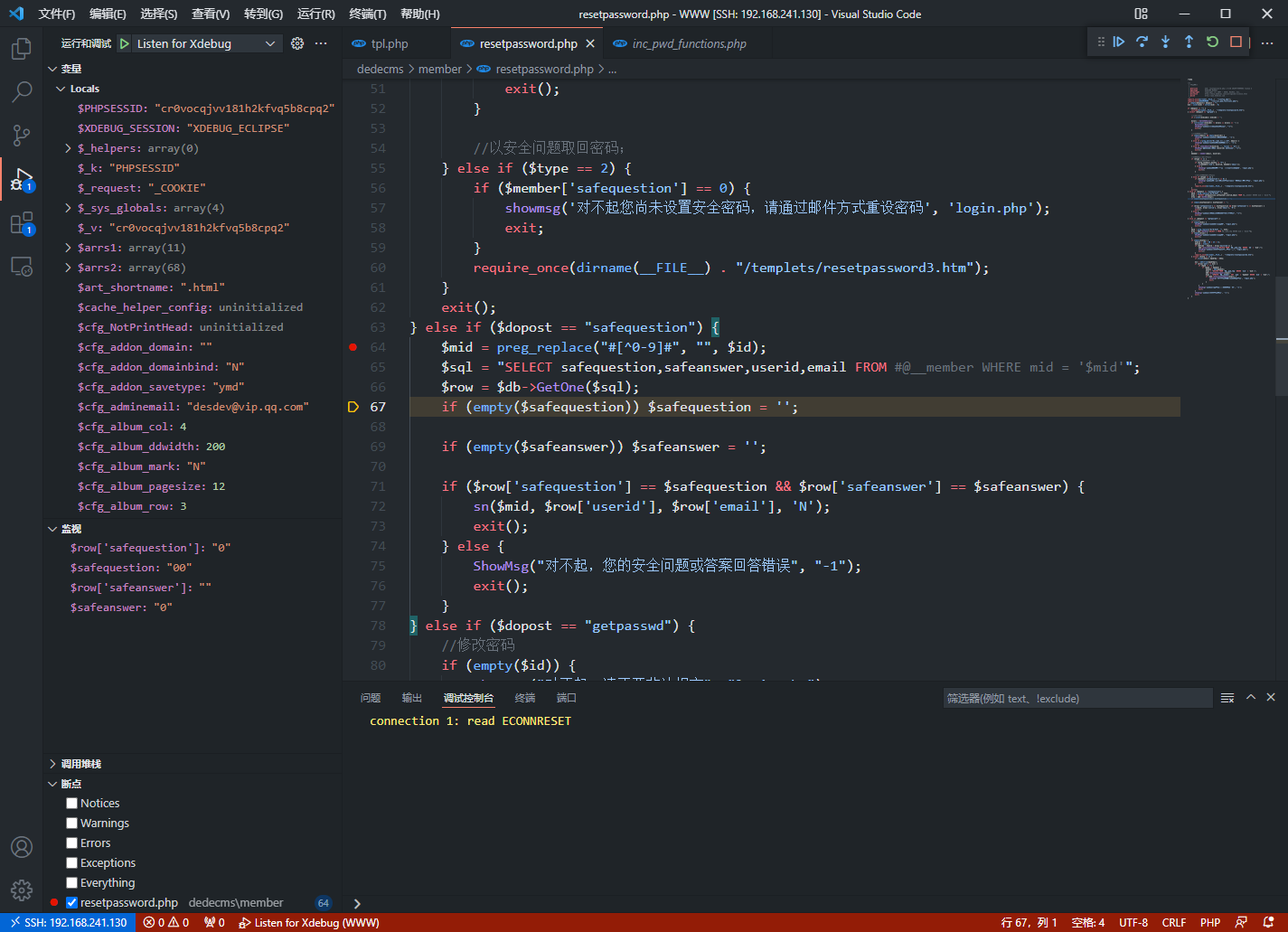Click Continue in the debug toolbar
The height and width of the screenshot is (932, 1288).
(x=1119, y=42)
